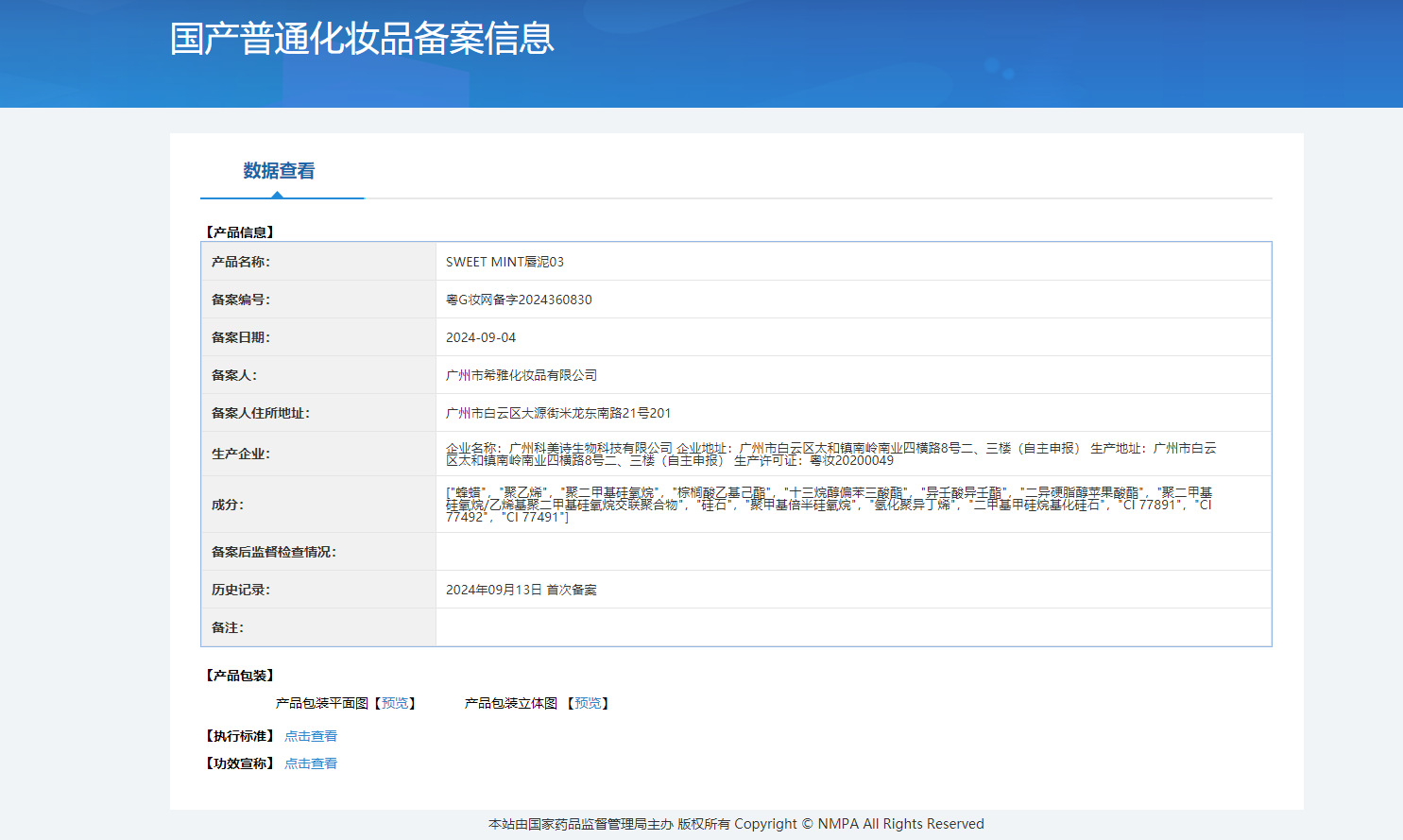
Task: Click the empty 备注 value cell
Action: [x=852, y=627]
